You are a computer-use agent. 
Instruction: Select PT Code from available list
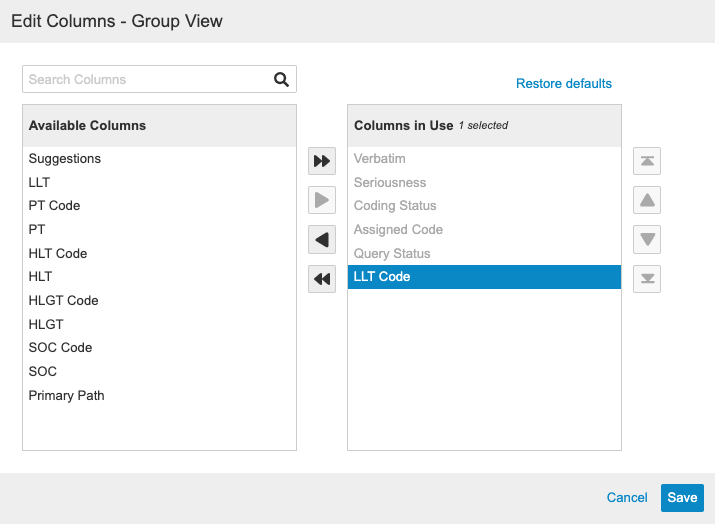[x=54, y=206]
